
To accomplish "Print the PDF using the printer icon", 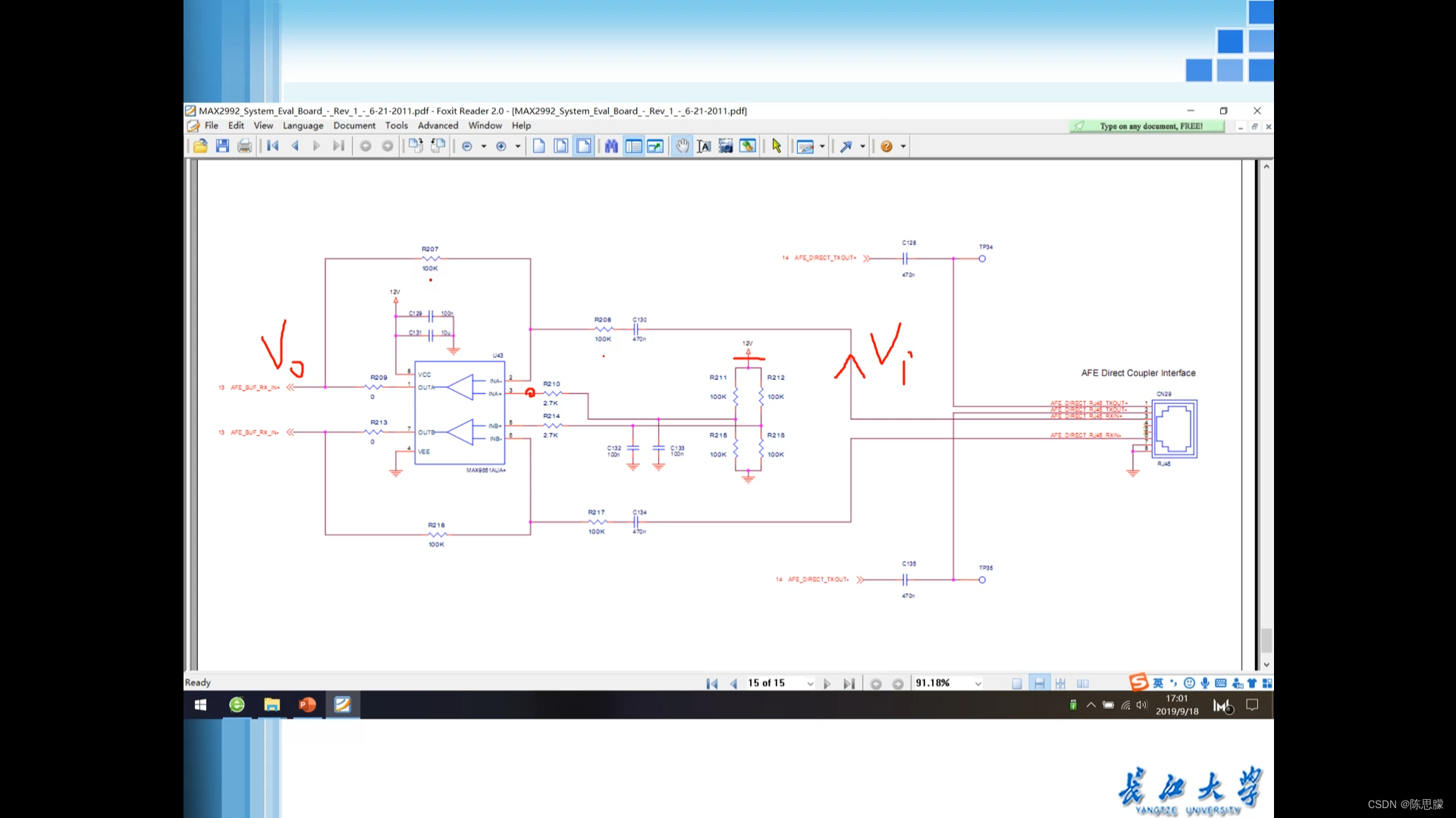I will [244, 146].
